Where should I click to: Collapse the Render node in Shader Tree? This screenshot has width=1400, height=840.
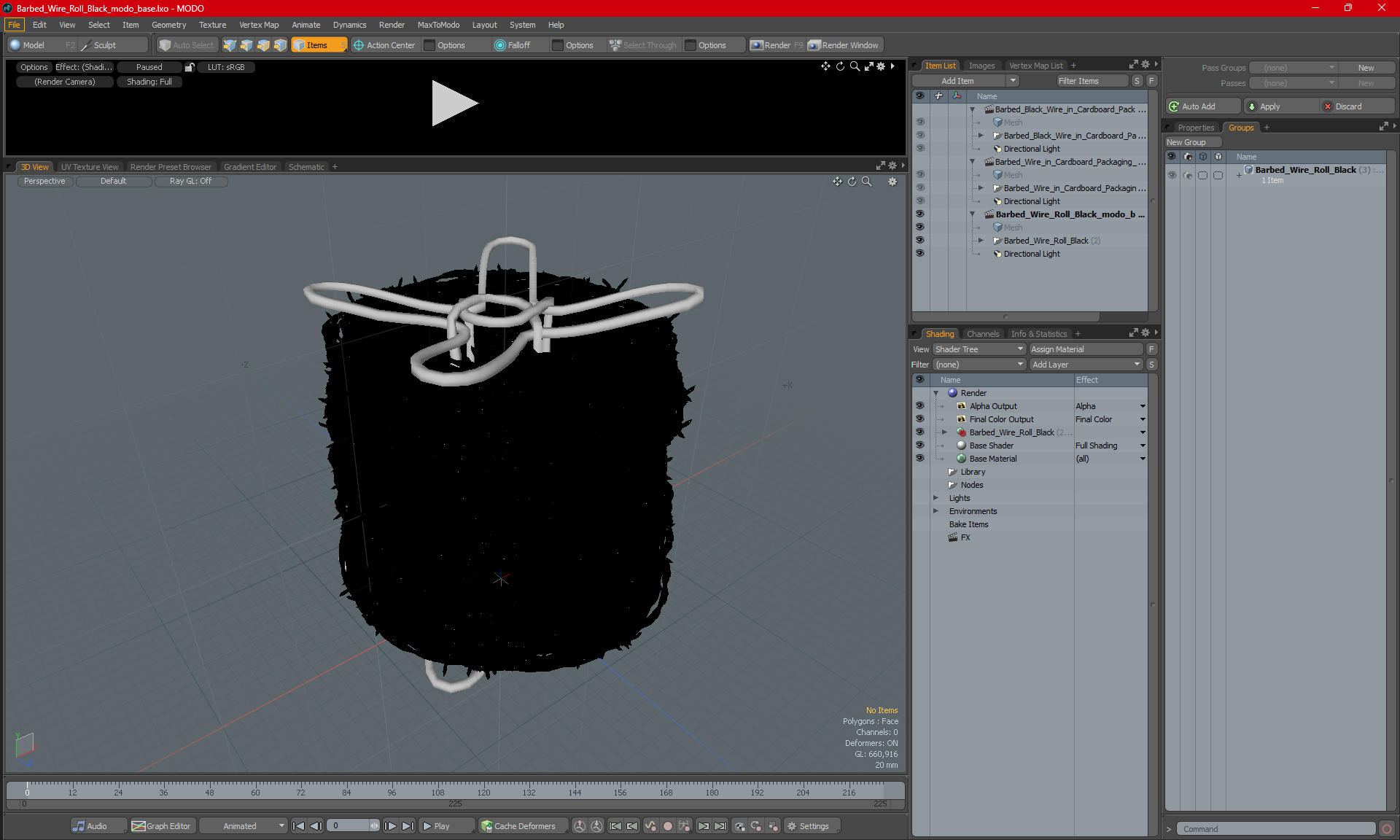point(936,393)
